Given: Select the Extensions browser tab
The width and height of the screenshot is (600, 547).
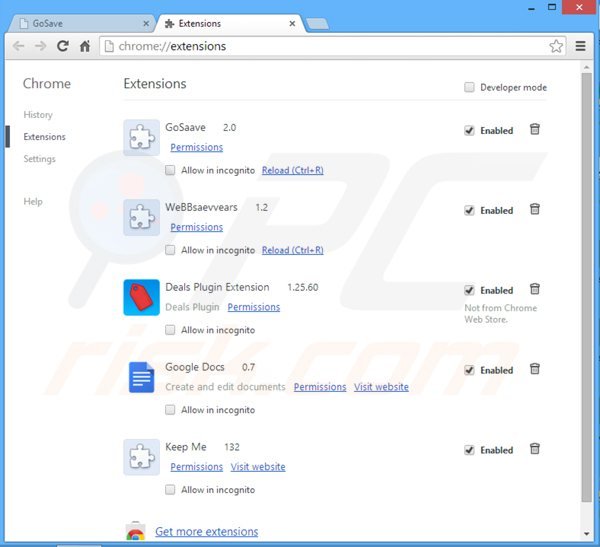Looking at the screenshot, I should click(231, 24).
